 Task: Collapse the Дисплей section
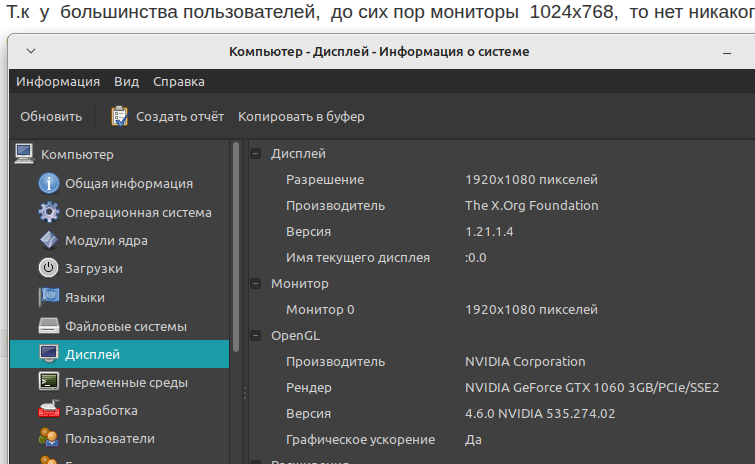coord(256,154)
